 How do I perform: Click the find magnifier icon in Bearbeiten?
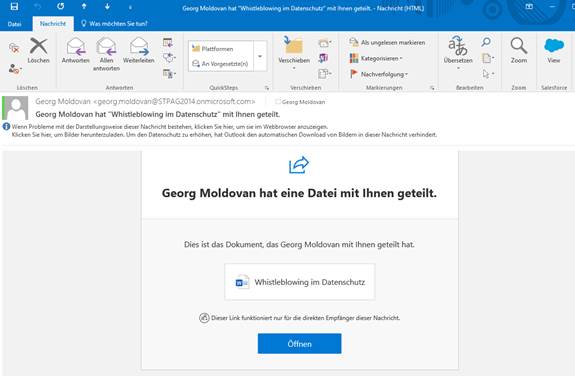486,42
